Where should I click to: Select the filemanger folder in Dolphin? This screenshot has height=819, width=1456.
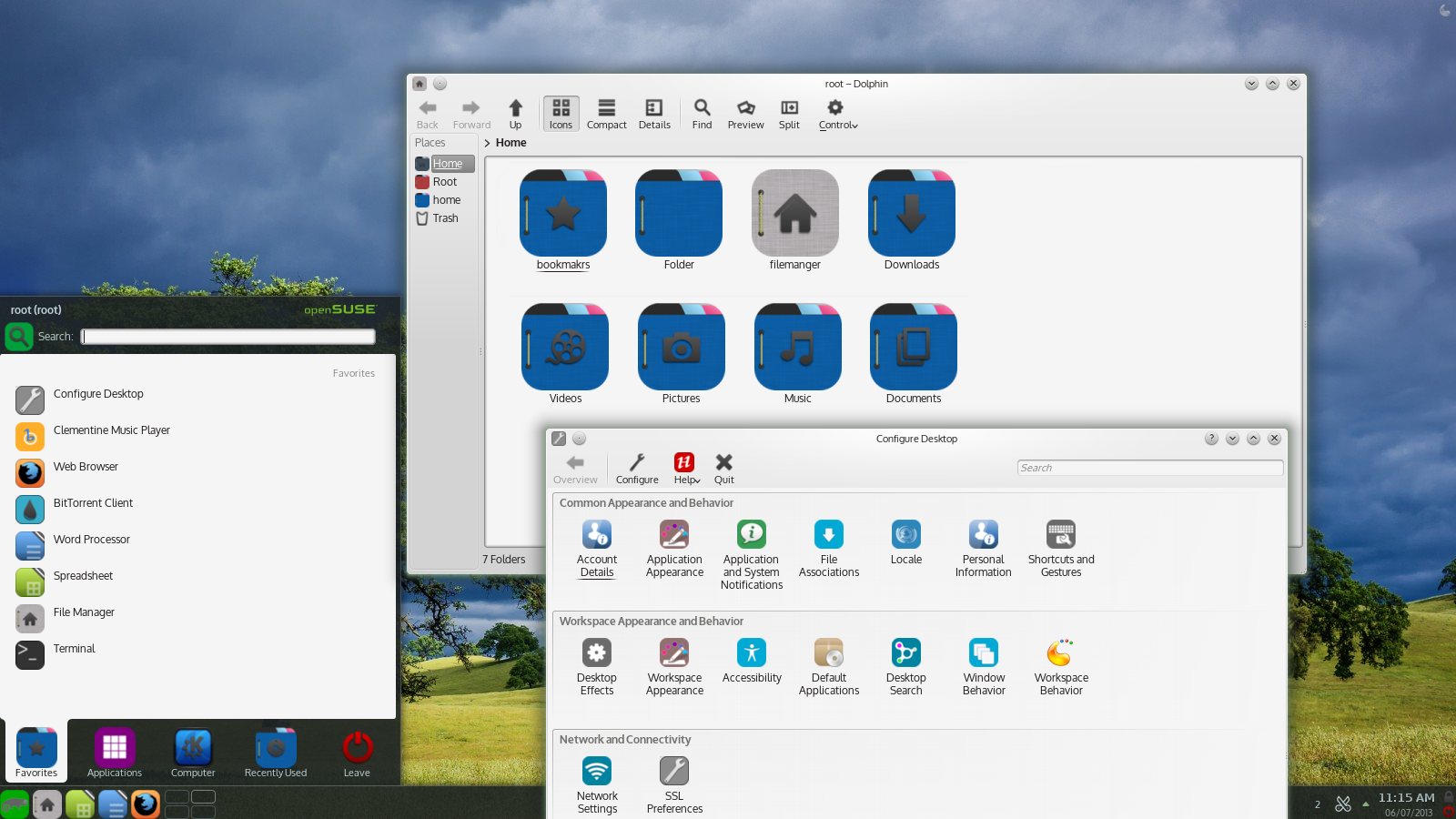click(795, 220)
